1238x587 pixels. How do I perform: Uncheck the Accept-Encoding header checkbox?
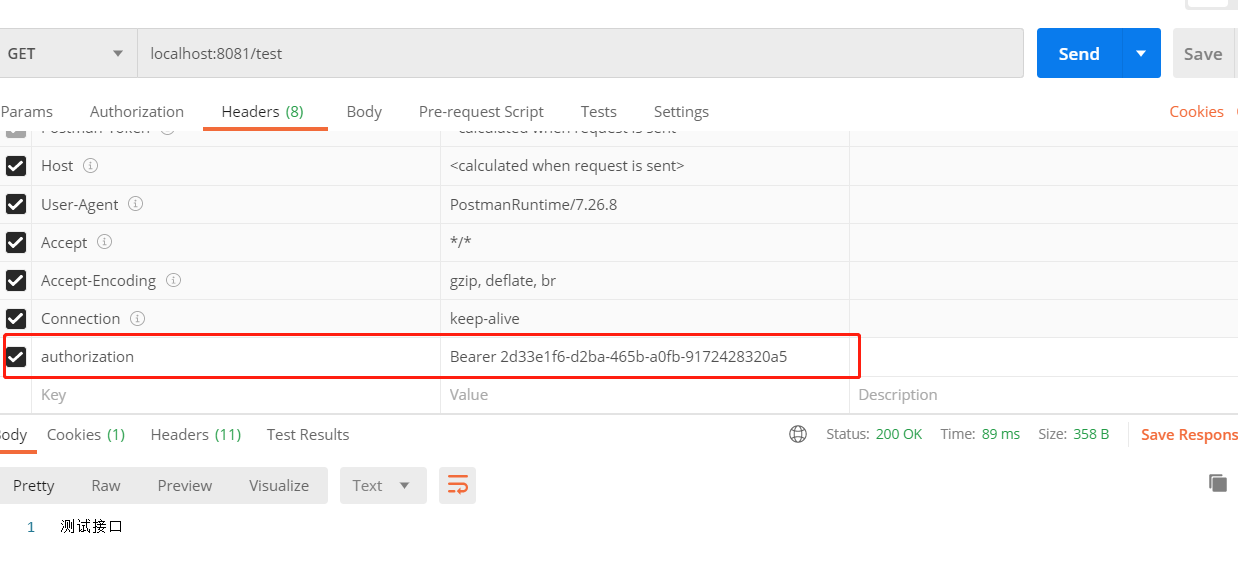tap(16, 280)
